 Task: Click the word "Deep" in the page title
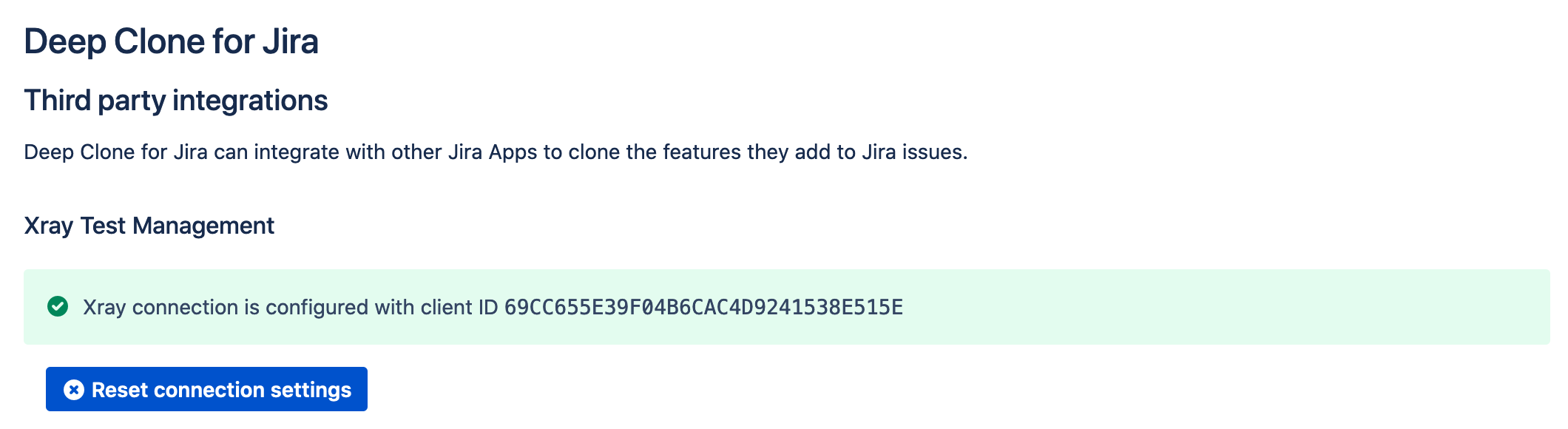64,41
